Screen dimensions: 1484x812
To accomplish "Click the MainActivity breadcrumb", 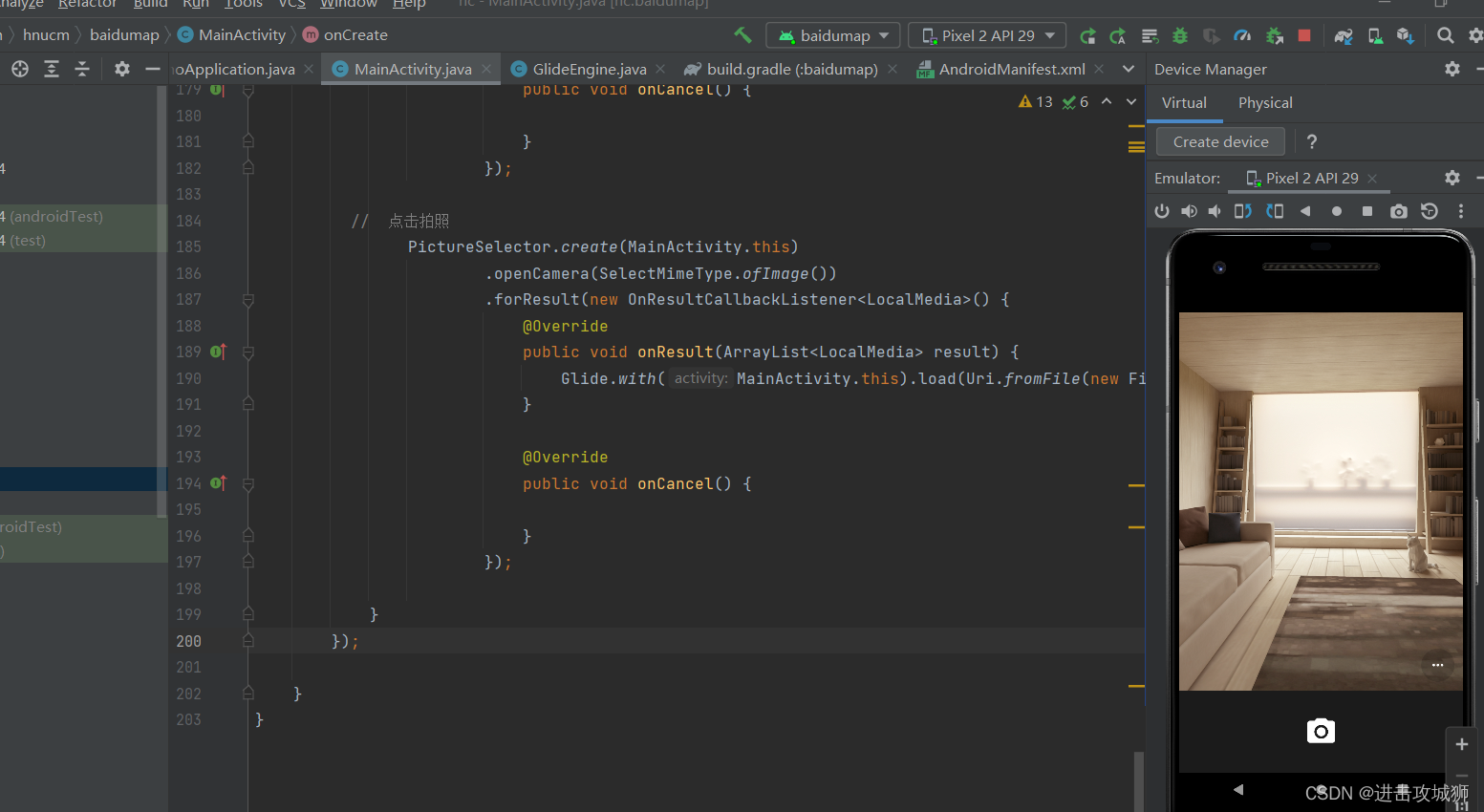I will (232, 35).
